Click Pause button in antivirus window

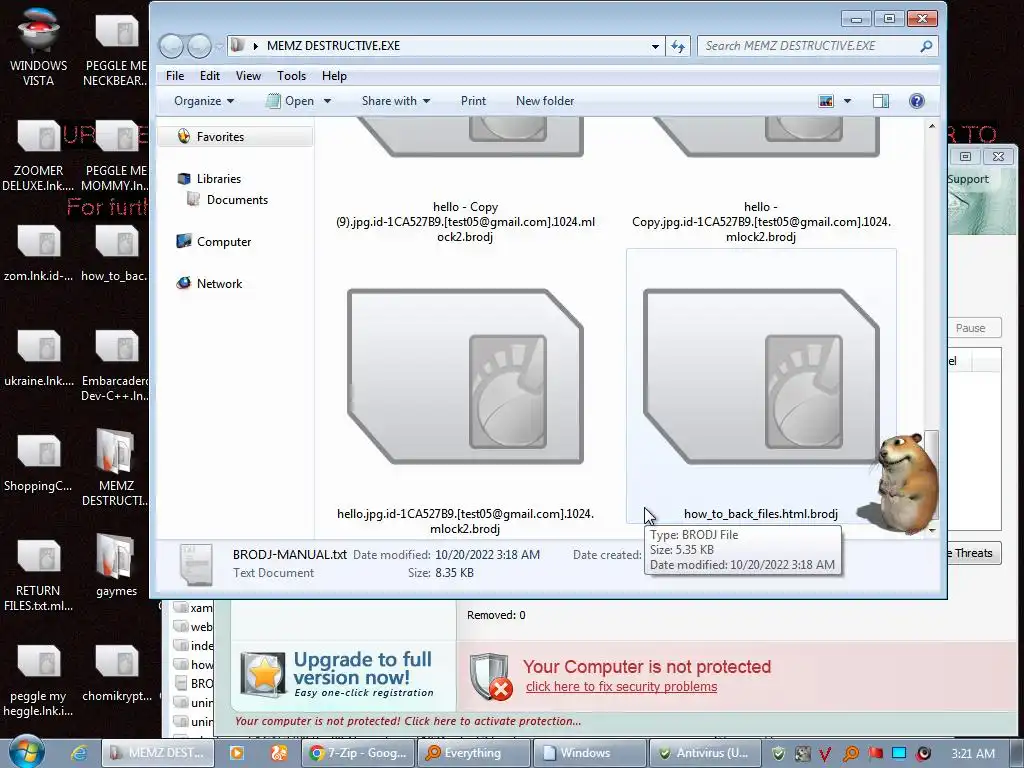(973, 328)
